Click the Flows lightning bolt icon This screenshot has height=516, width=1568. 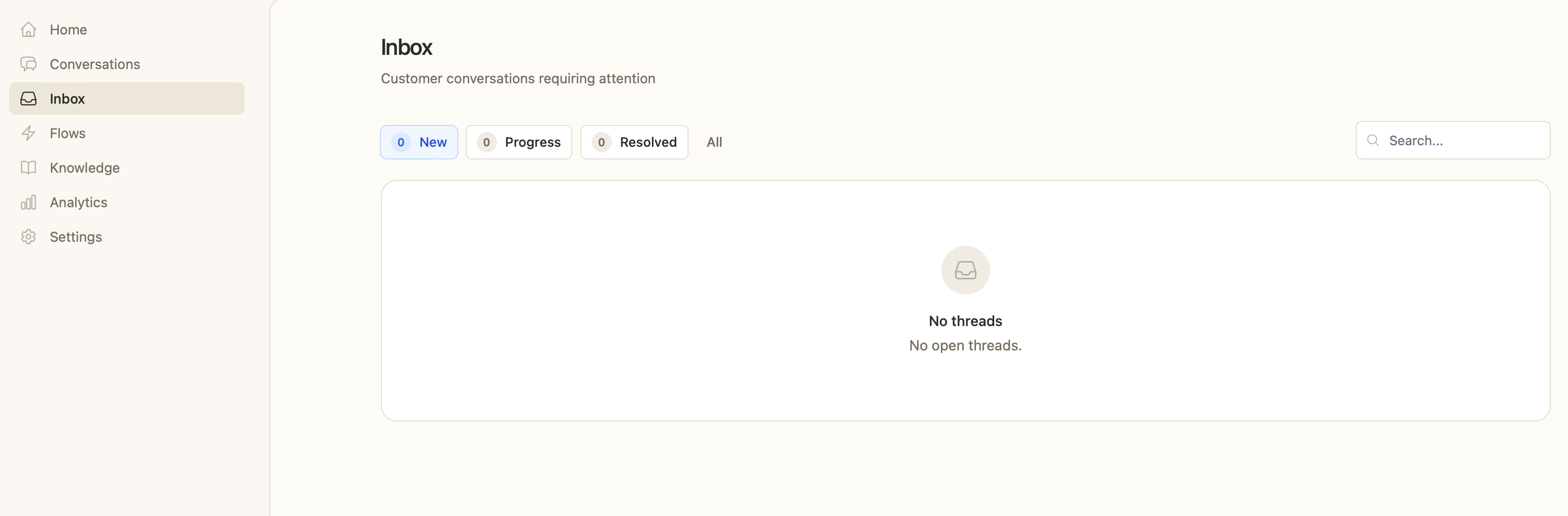[x=28, y=133]
